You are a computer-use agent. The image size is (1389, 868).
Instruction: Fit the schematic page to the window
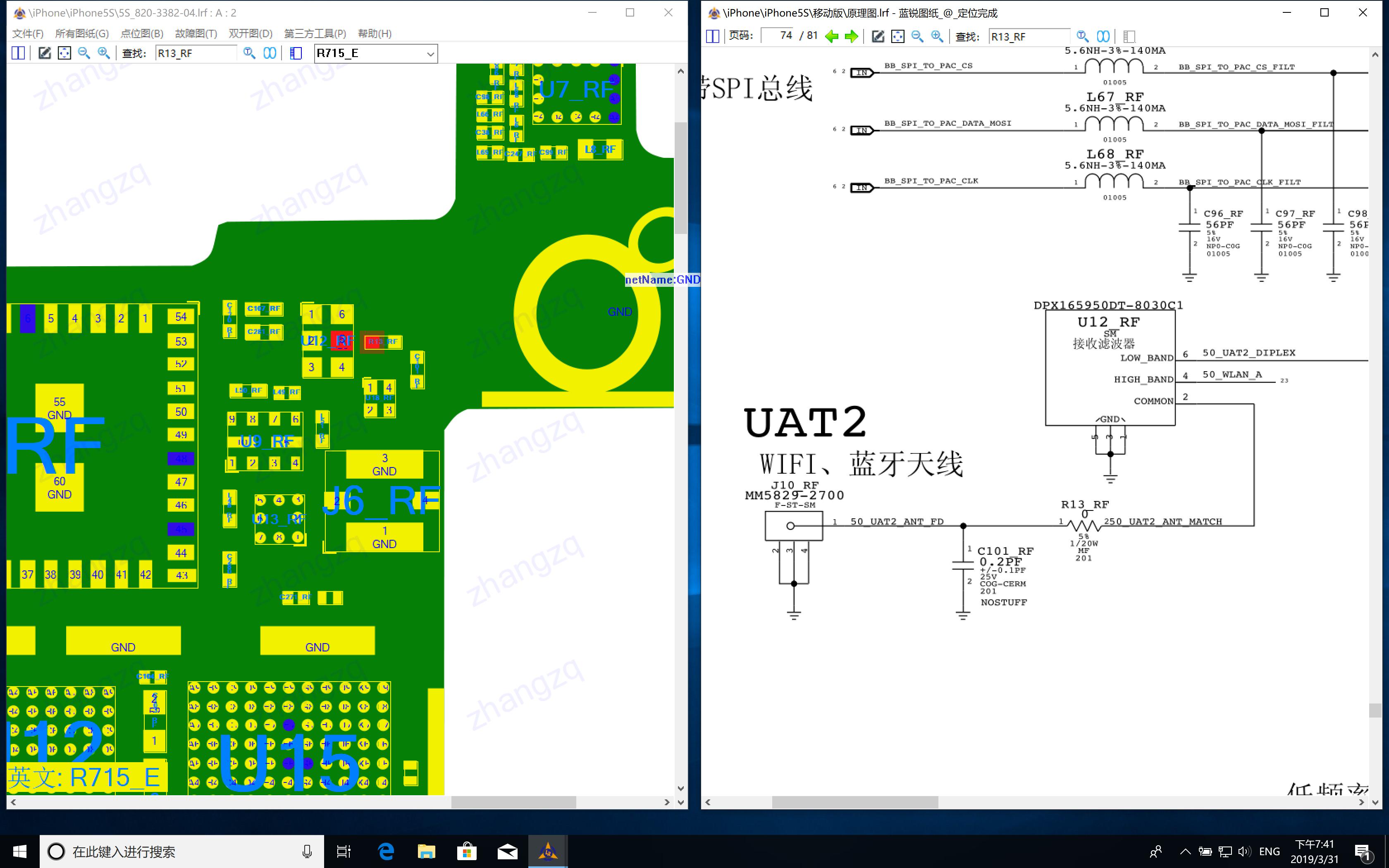(898, 36)
